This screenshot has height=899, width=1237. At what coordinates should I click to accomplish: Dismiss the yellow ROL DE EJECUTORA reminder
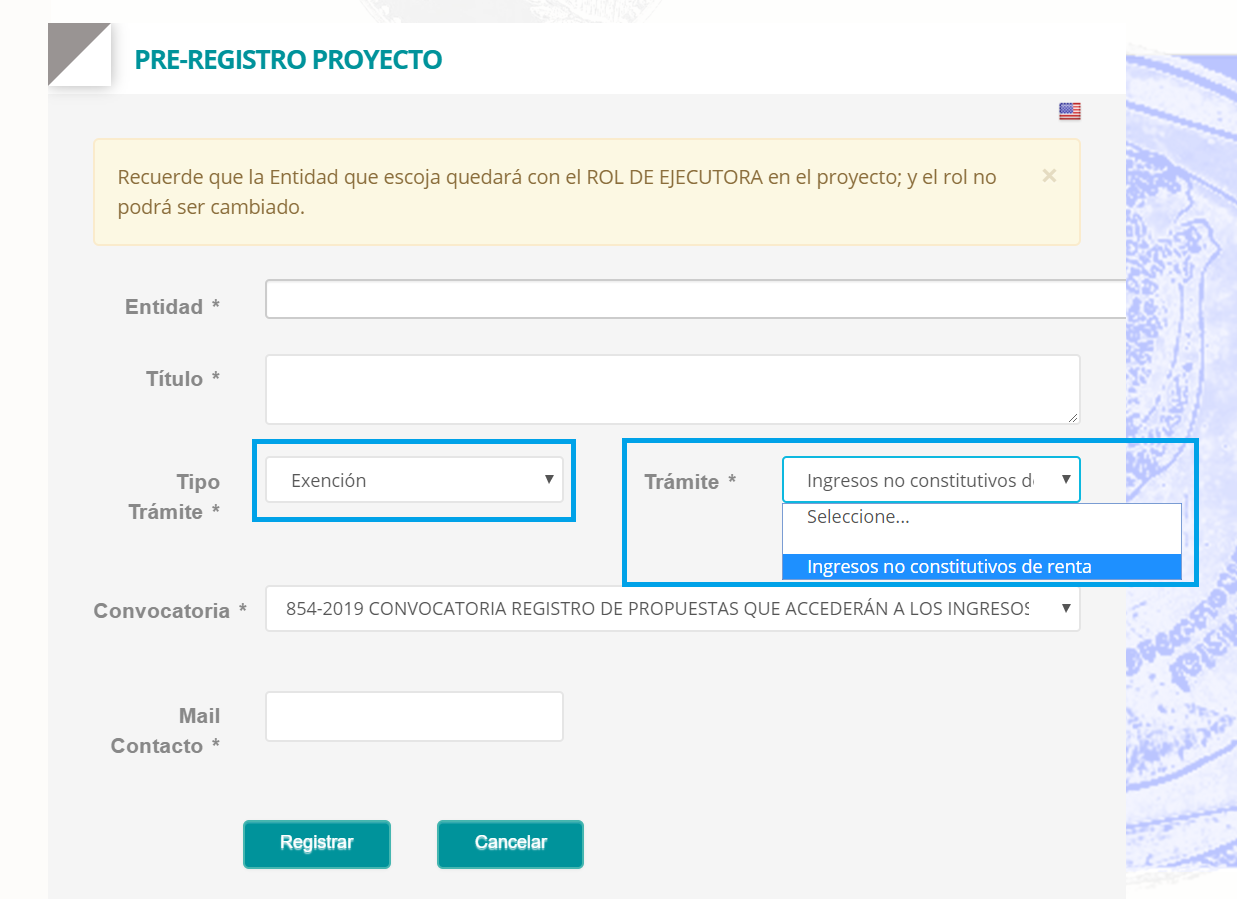pyautogui.click(x=1049, y=176)
